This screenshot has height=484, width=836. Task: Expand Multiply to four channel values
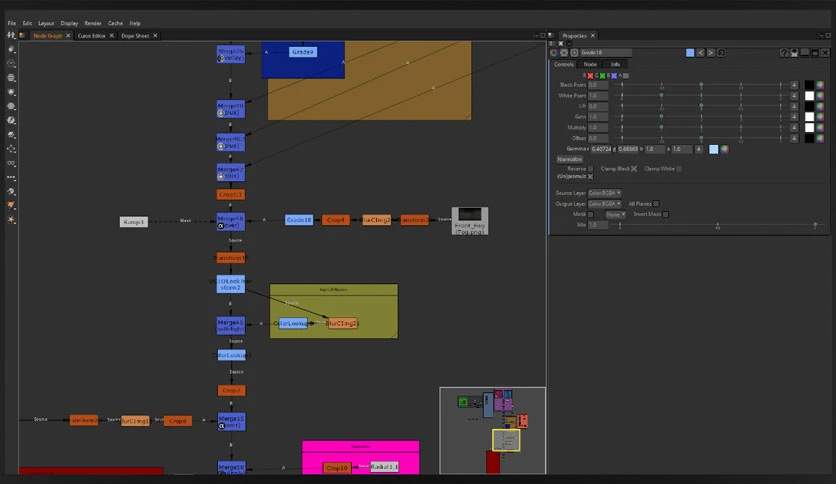(x=794, y=127)
